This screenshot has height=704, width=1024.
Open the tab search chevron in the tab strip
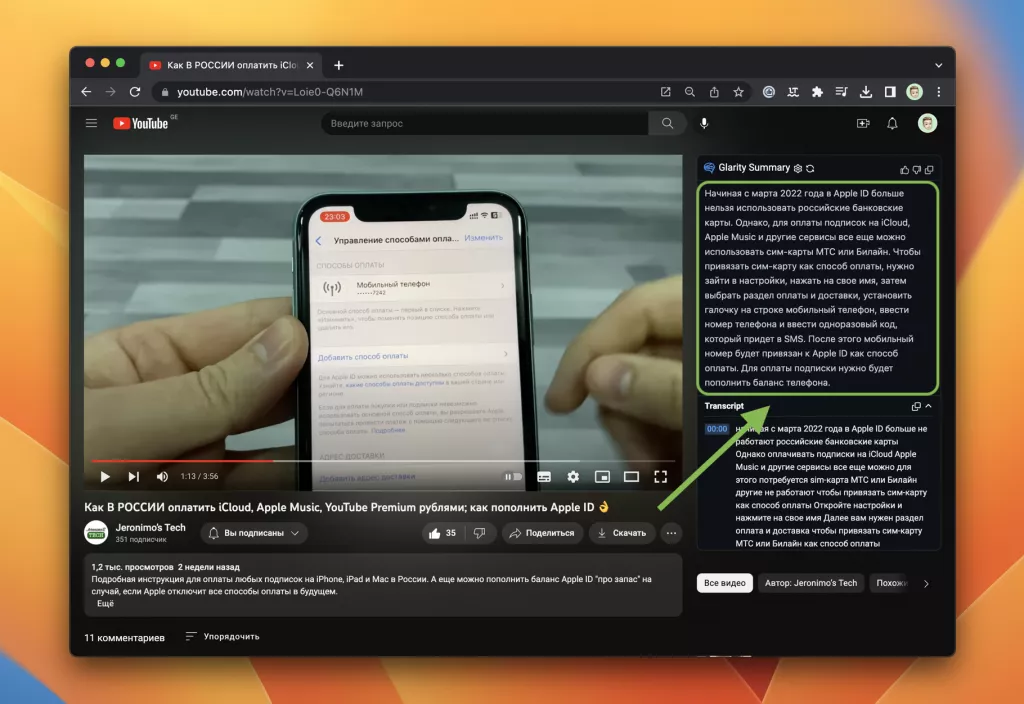(x=938, y=65)
